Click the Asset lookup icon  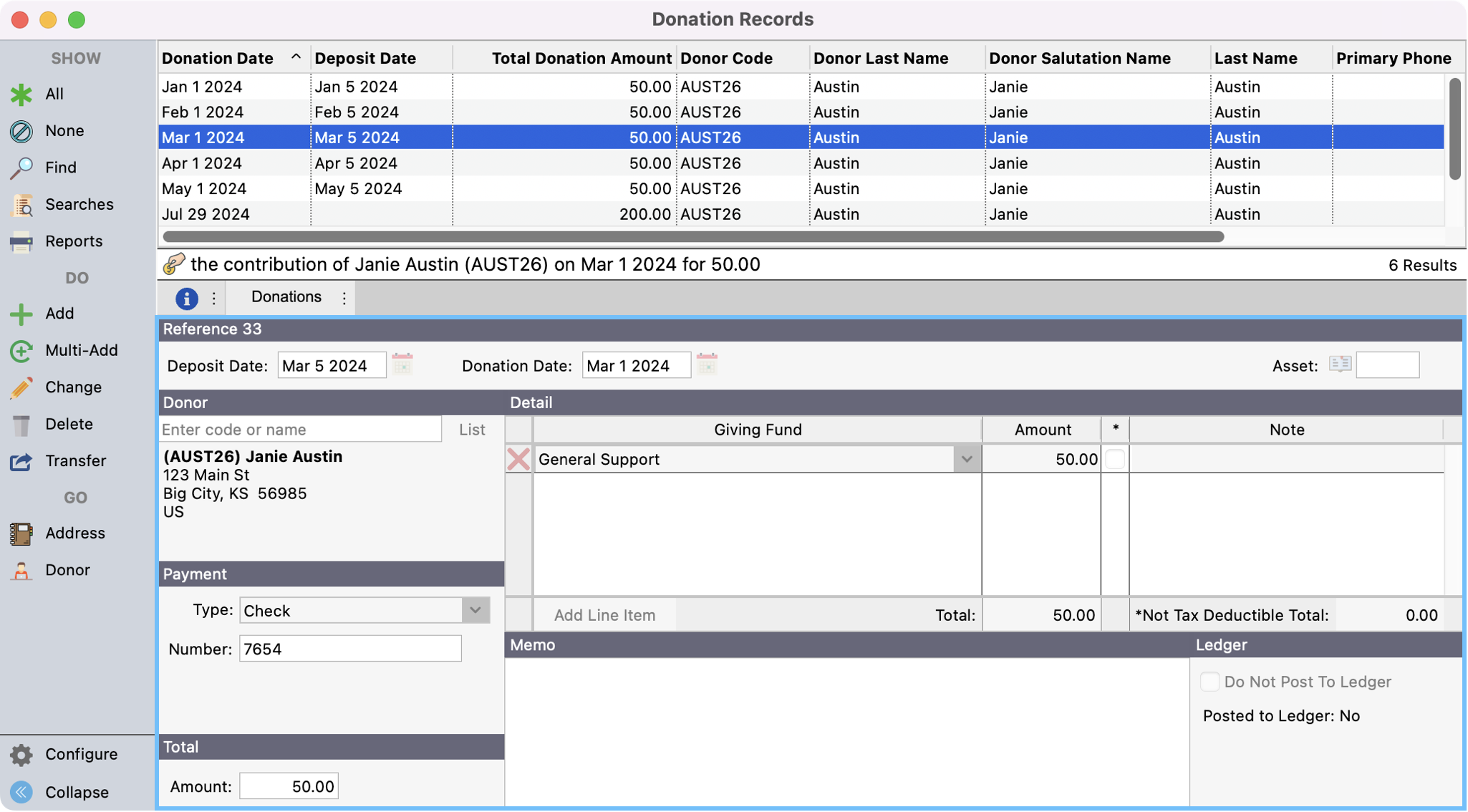tap(1340, 364)
